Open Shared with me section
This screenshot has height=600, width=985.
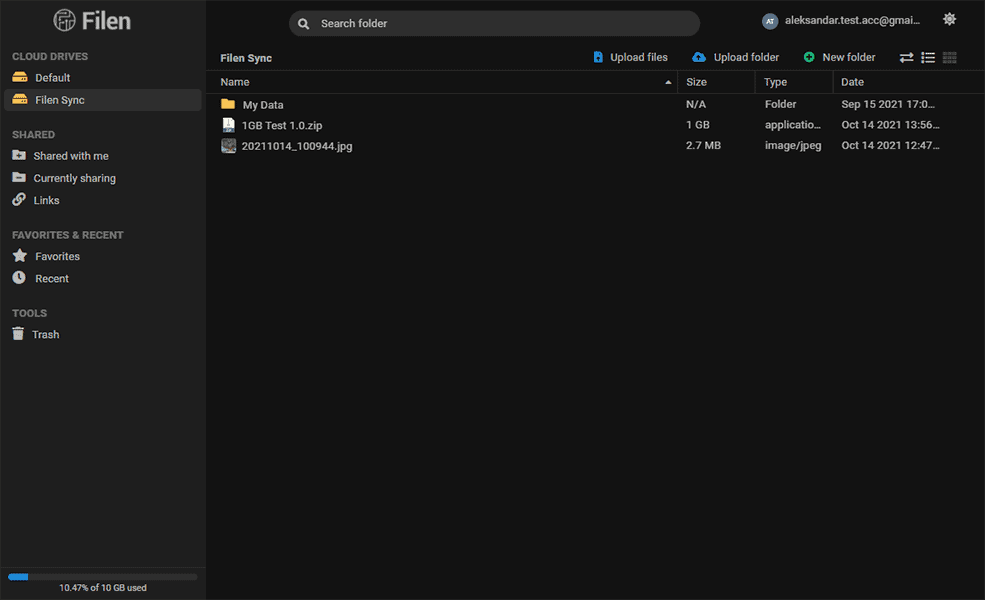pyautogui.click(x=70, y=156)
